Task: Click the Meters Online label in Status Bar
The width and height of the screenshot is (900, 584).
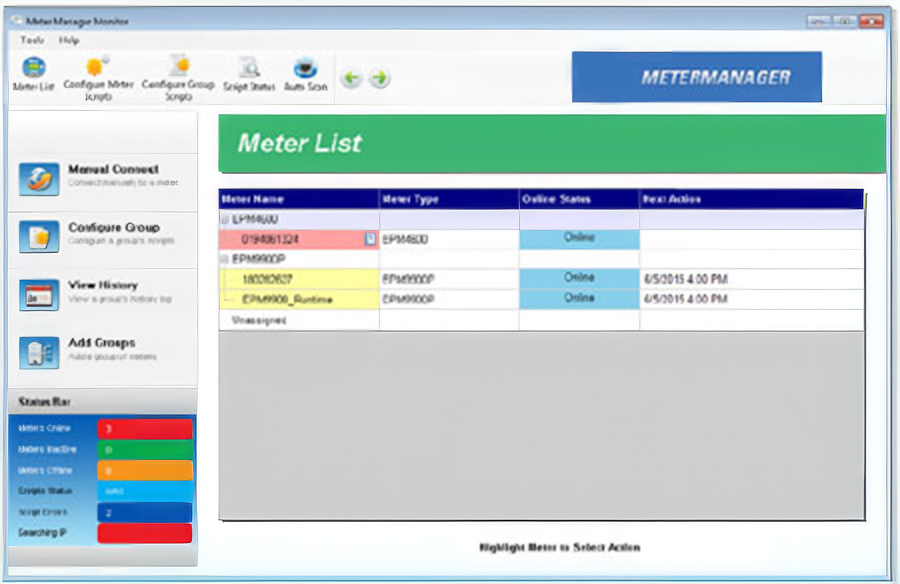Action: 44,428
